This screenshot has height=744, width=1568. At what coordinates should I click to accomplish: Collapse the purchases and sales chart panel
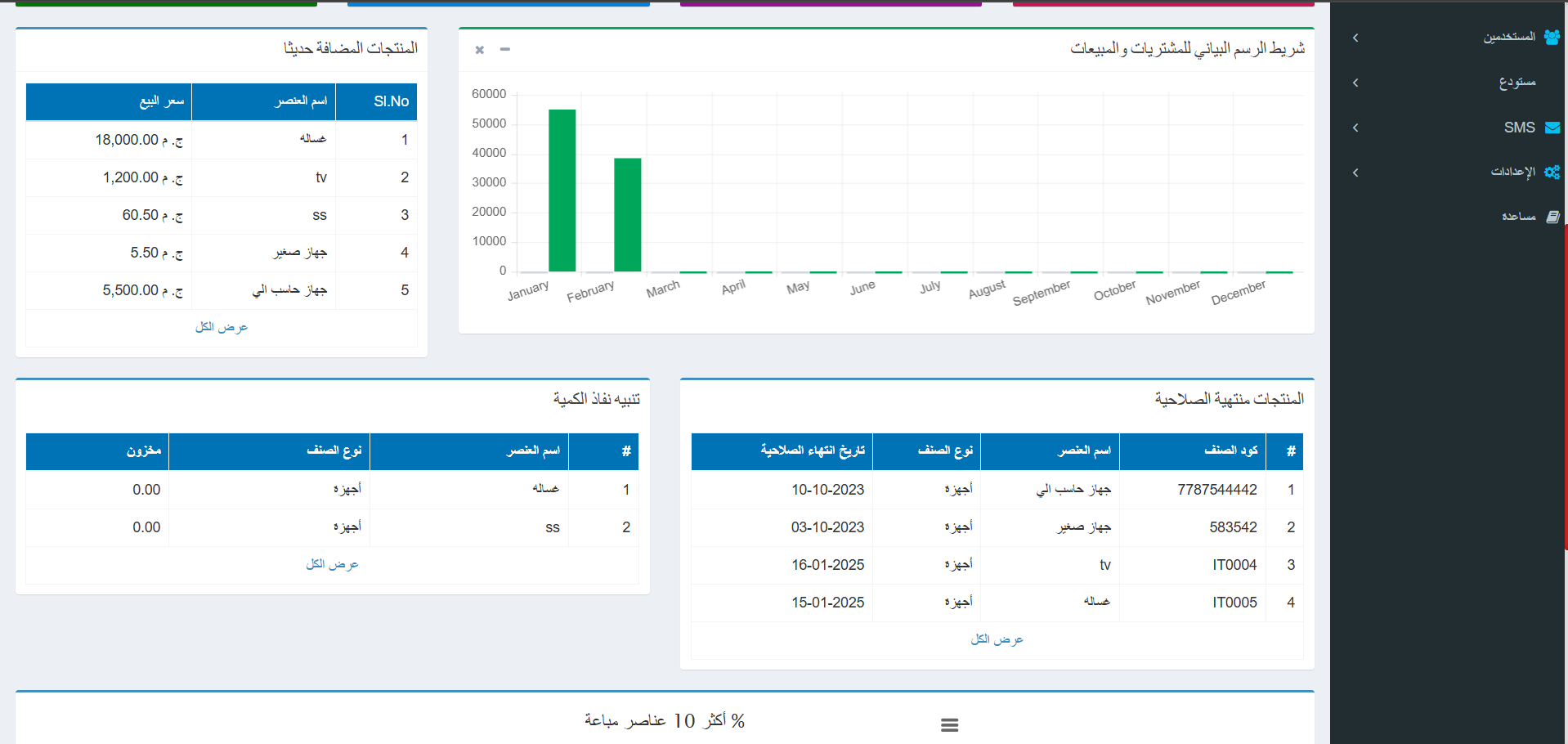point(505,50)
